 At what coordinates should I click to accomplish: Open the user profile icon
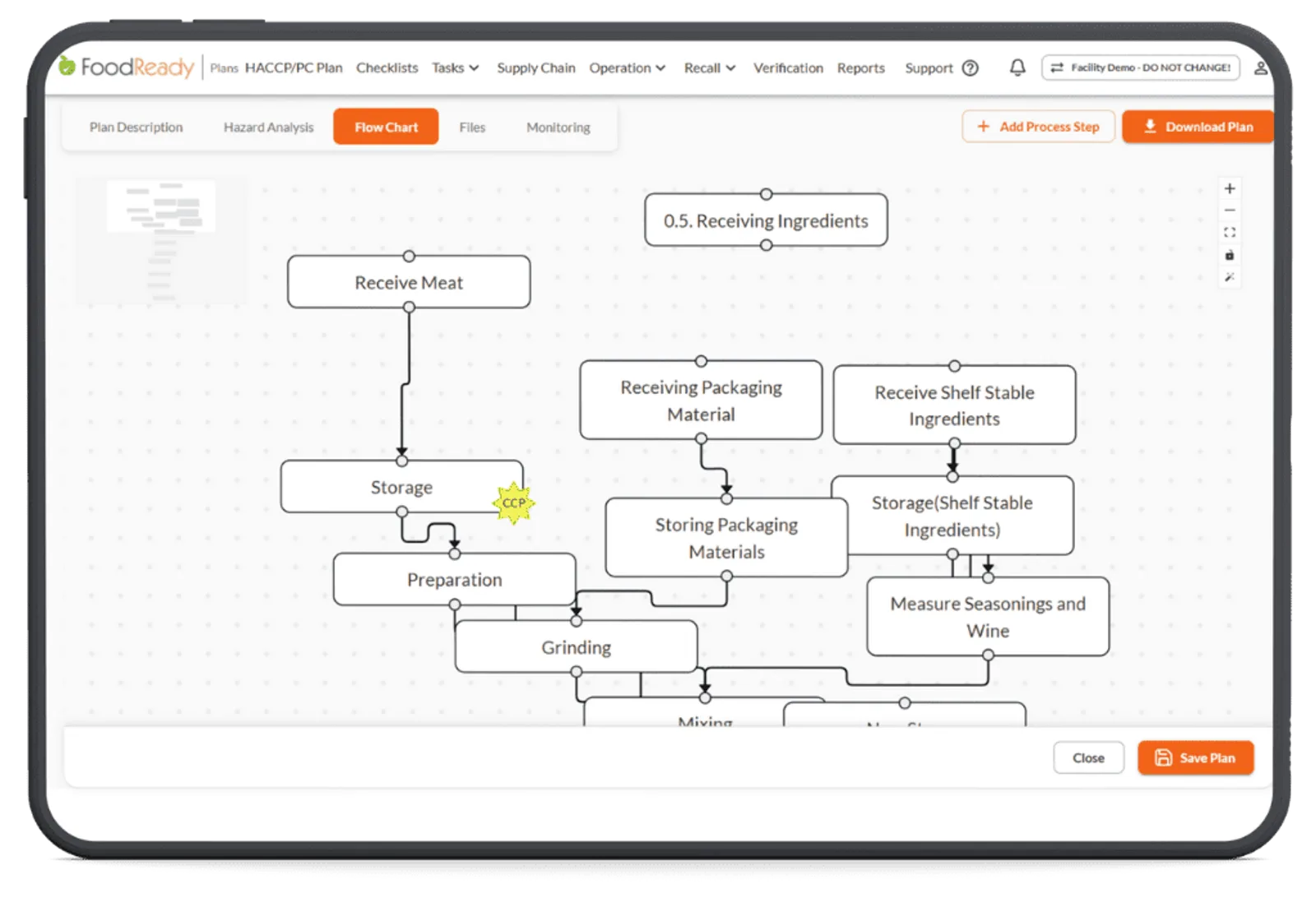(x=1260, y=67)
